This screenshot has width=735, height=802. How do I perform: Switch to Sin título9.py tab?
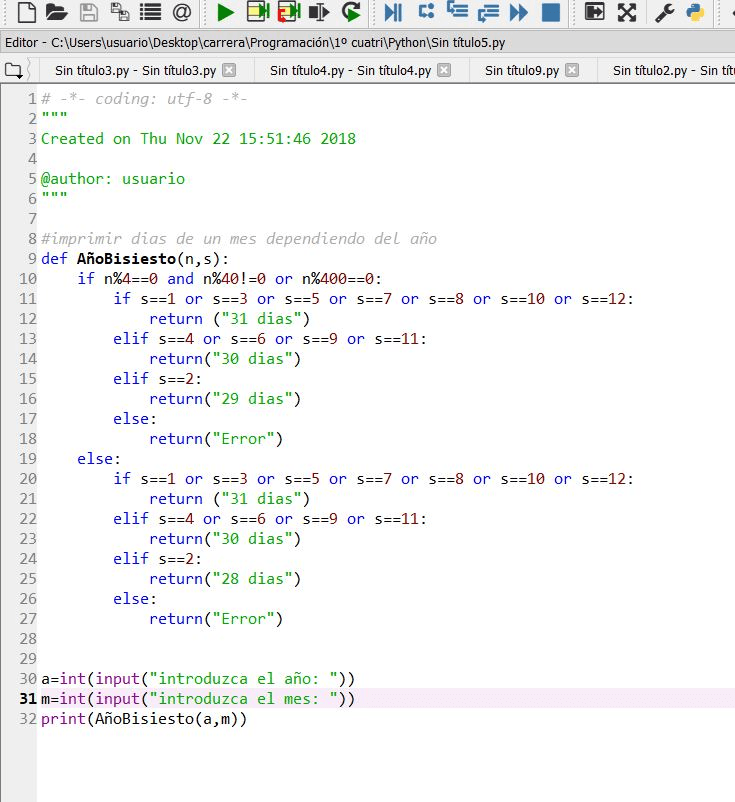click(x=521, y=70)
